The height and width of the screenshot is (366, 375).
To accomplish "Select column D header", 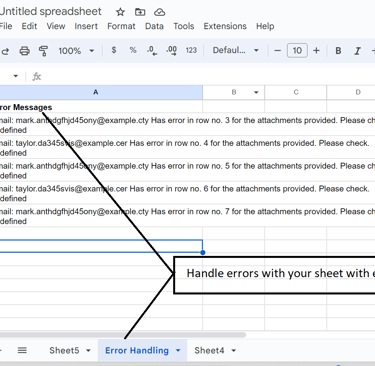I will click(351, 92).
